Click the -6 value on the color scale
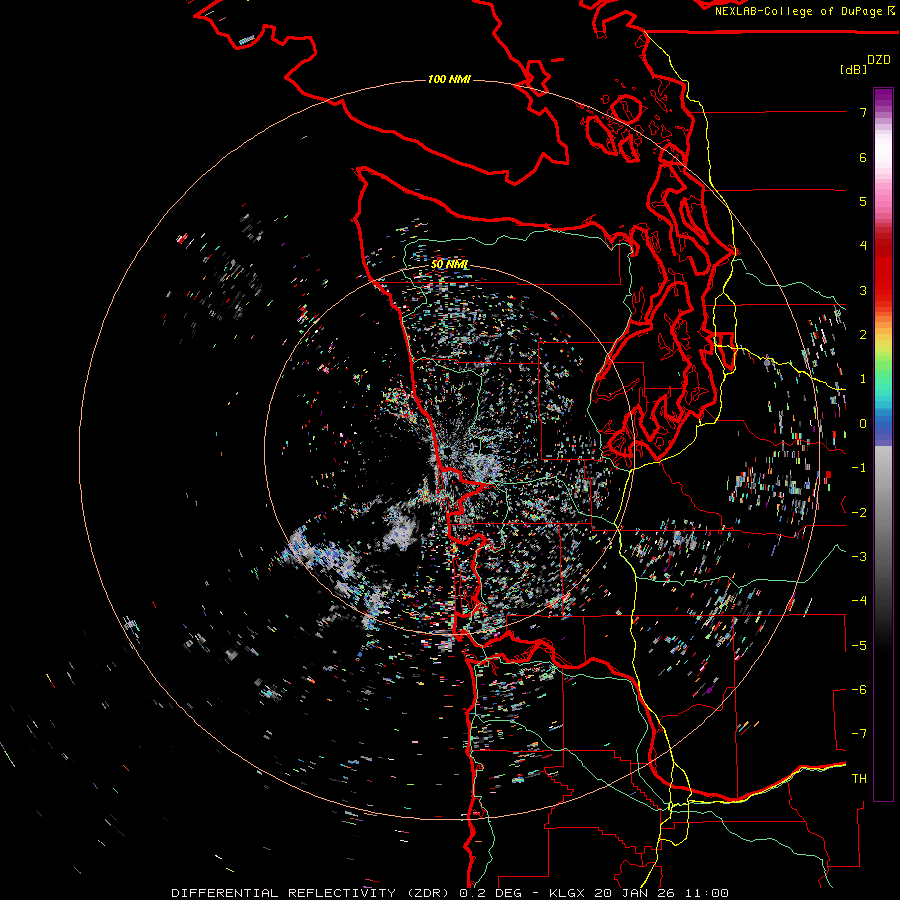 coord(859,689)
